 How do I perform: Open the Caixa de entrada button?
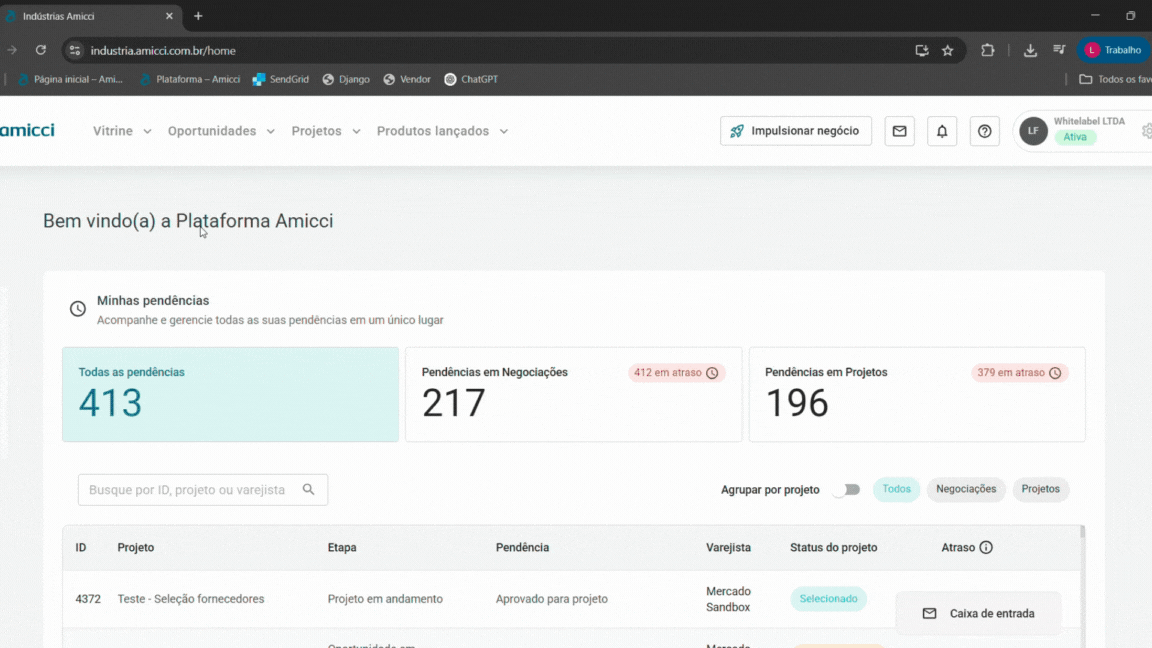point(978,613)
